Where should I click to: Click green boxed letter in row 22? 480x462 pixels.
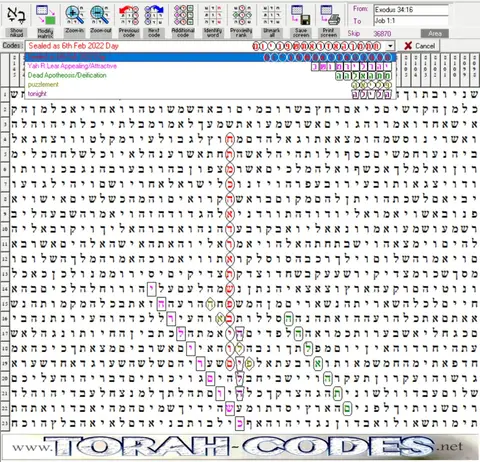tap(347, 408)
